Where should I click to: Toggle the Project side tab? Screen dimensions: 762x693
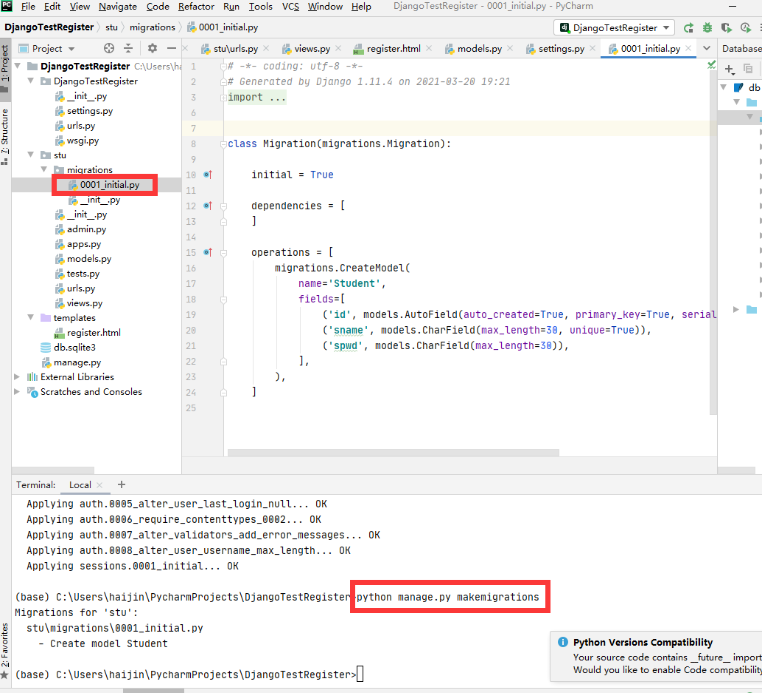[5, 63]
